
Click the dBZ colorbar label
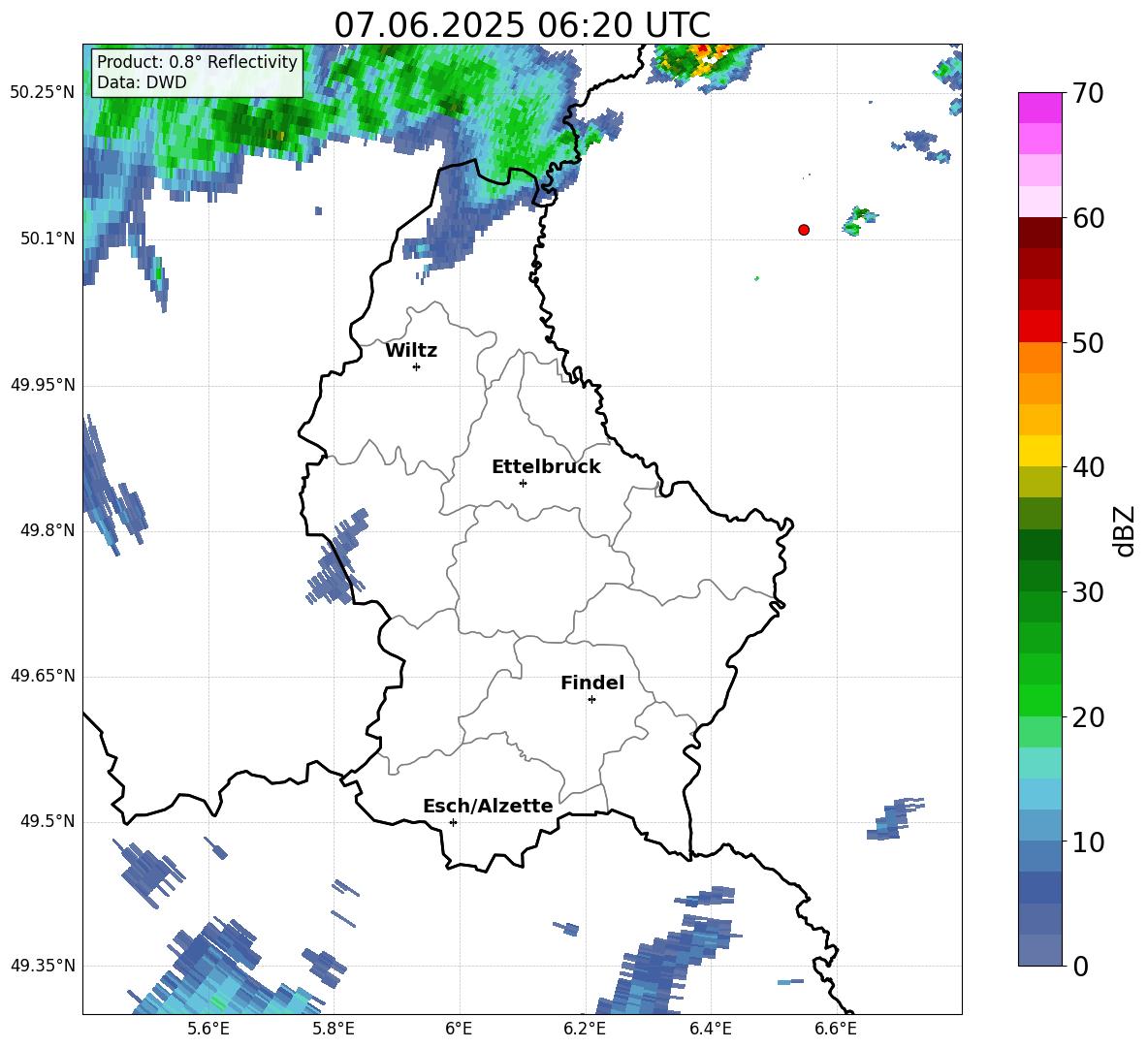point(1124,530)
